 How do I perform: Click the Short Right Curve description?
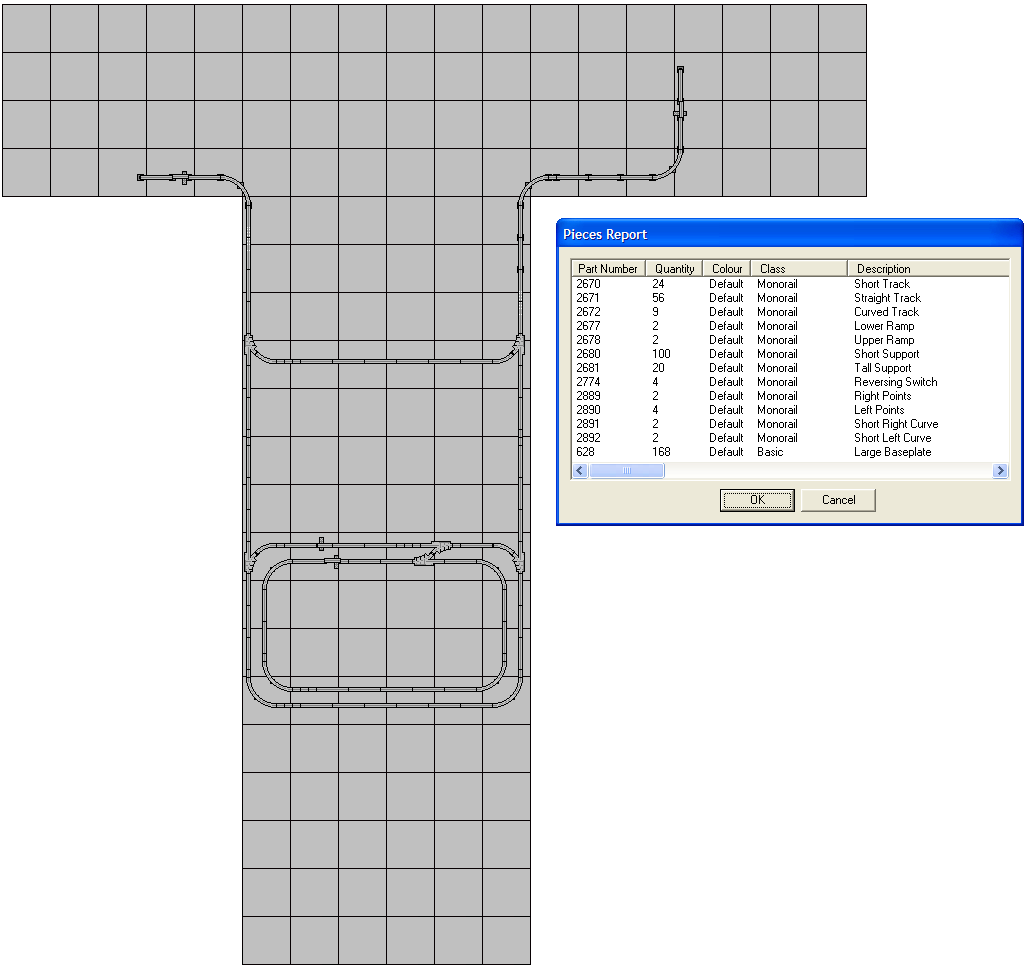tap(896, 424)
